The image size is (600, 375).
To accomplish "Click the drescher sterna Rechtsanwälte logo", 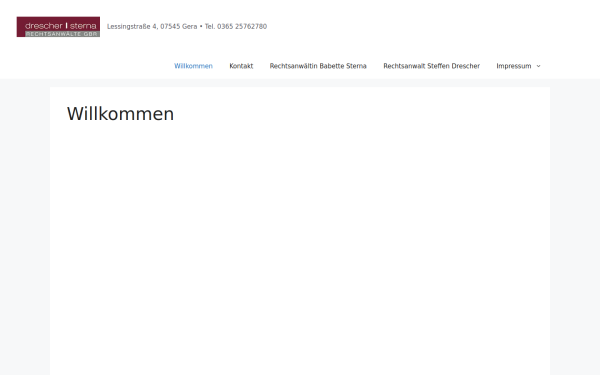I will pos(58,27).
